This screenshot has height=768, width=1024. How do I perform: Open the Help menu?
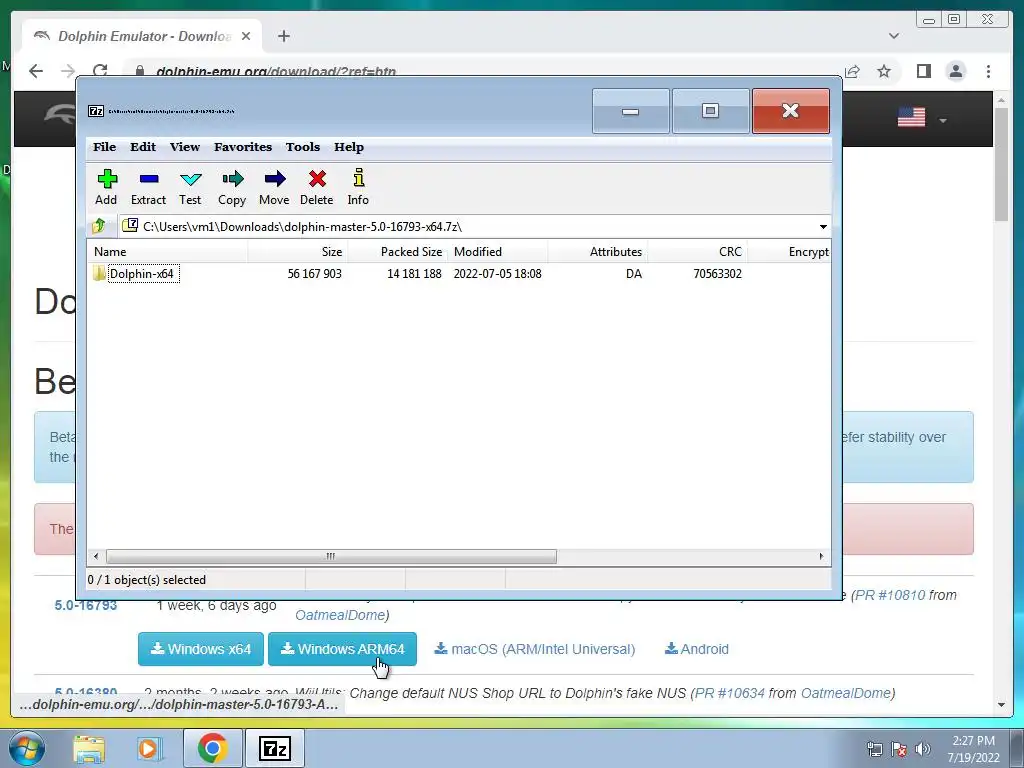pos(349,147)
